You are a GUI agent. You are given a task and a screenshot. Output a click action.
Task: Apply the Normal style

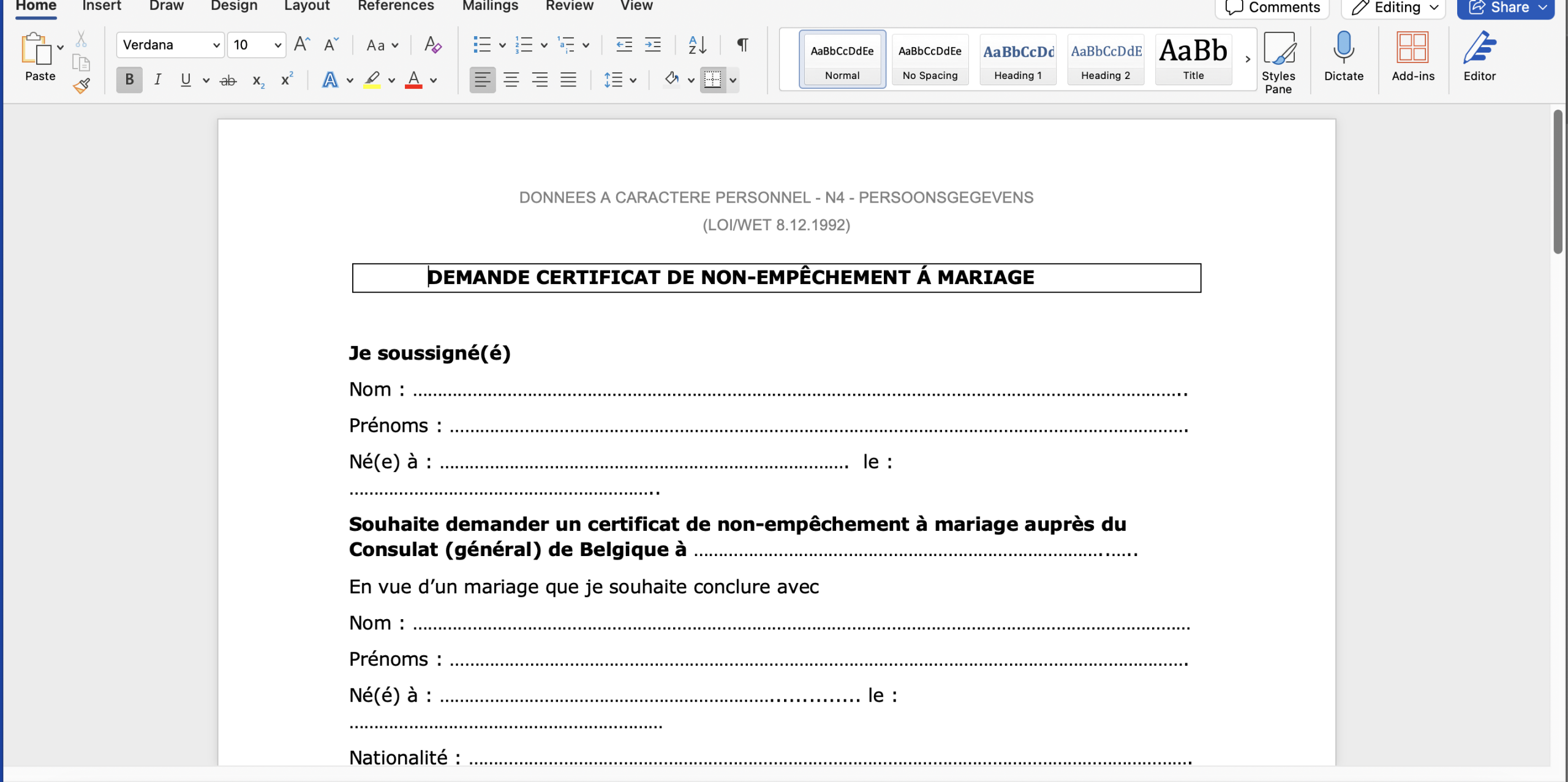tap(842, 59)
